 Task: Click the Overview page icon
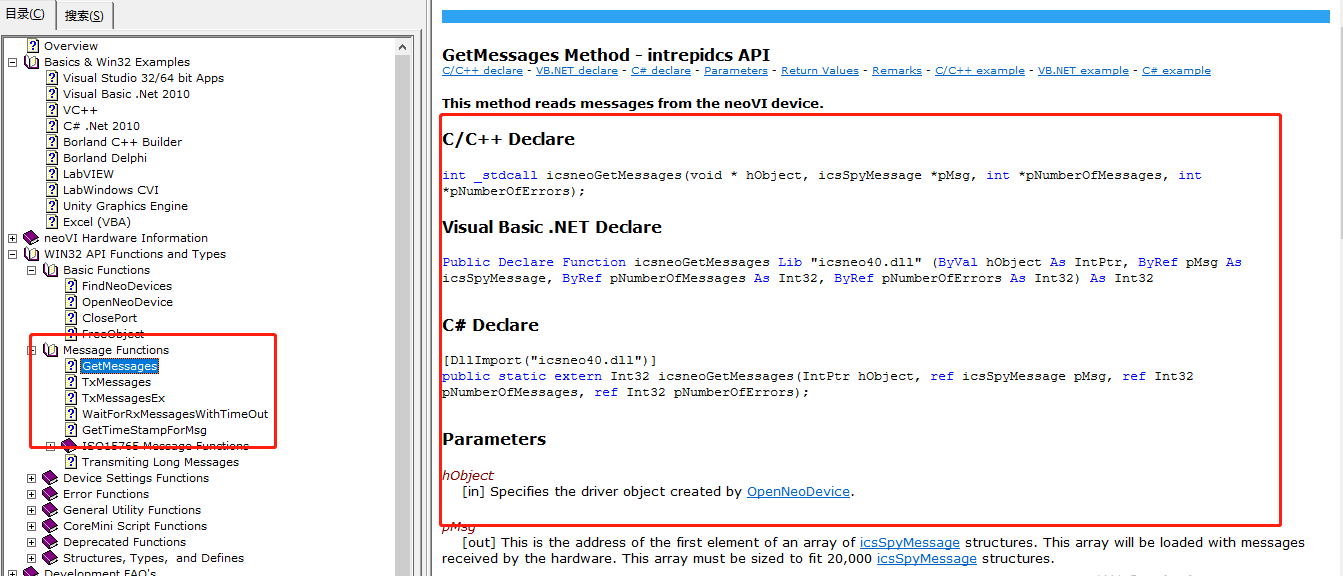(33, 46)
